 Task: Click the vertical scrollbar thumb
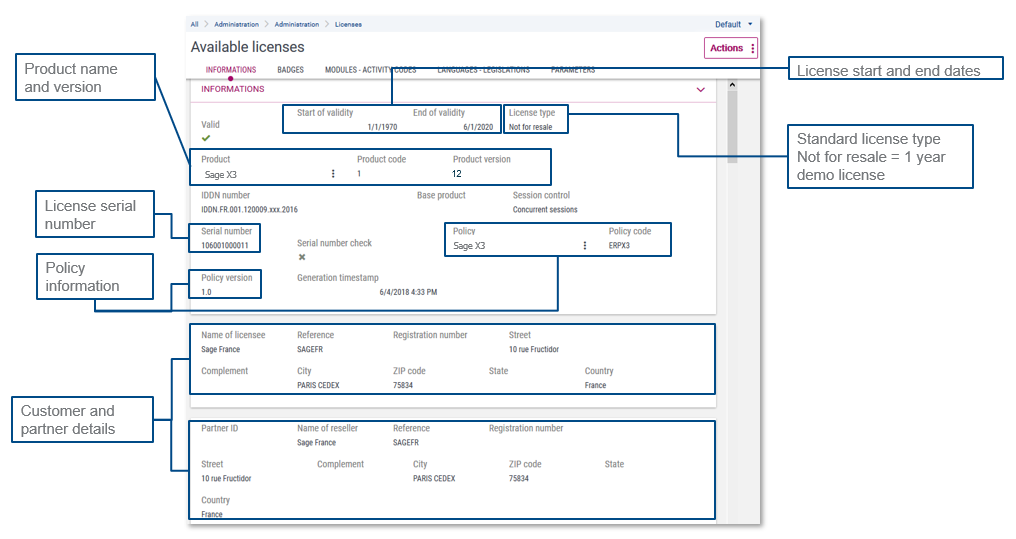click(x=732, y=125)
